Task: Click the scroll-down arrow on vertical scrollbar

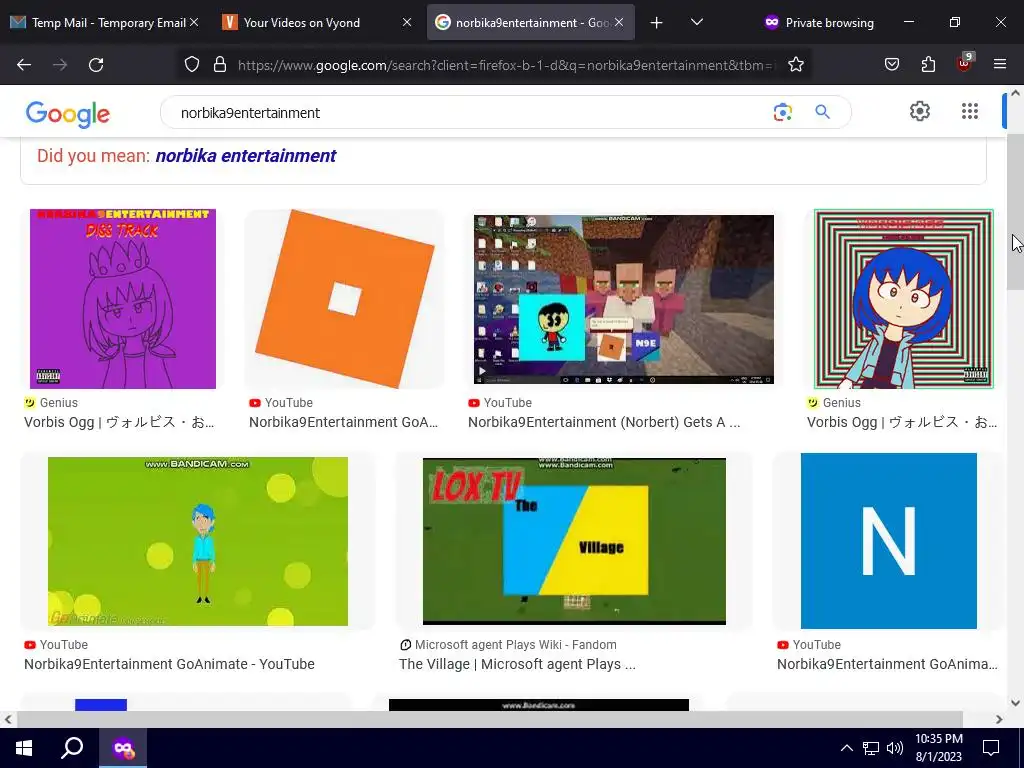Action: (1016, 703)
